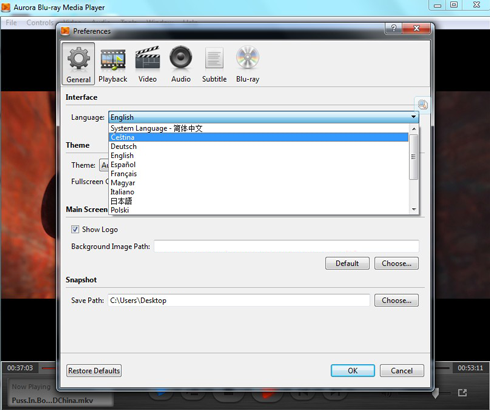Image resolution: width=490 pixels, height=410 pixels.
Task: Click the Cancel button
Action: 402,371
